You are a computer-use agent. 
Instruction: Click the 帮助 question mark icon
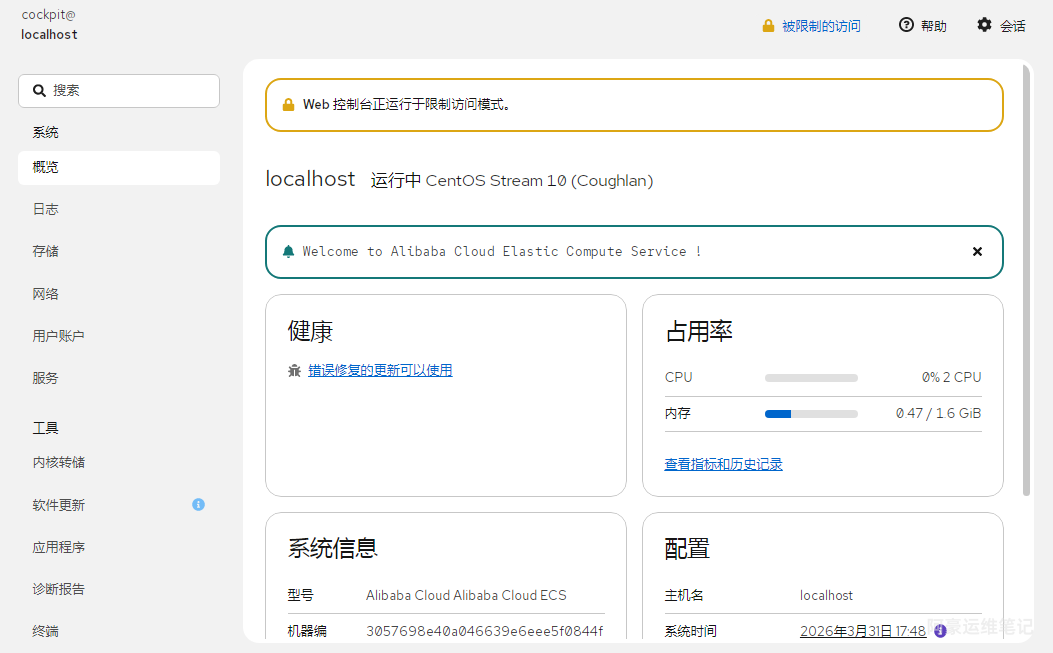pos(906,25)
